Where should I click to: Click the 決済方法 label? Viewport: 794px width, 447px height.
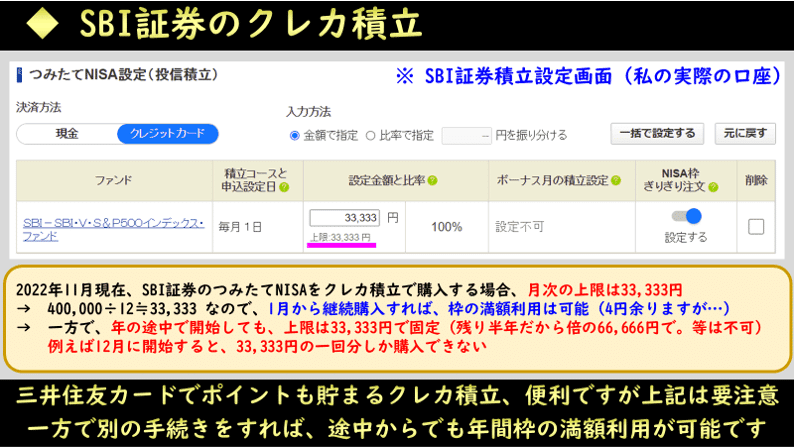[38, 107]
